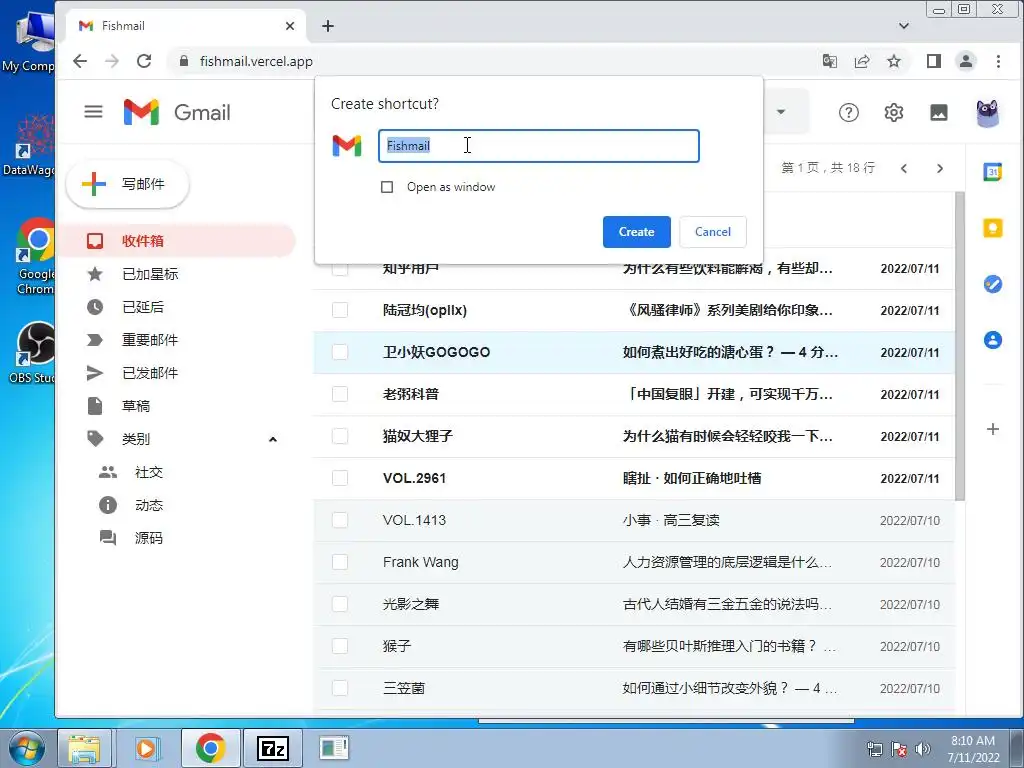The width and height of the screenshot is (1024, 768).
Task: Reload the page with the refresh icon
Action: pos(144,61)
